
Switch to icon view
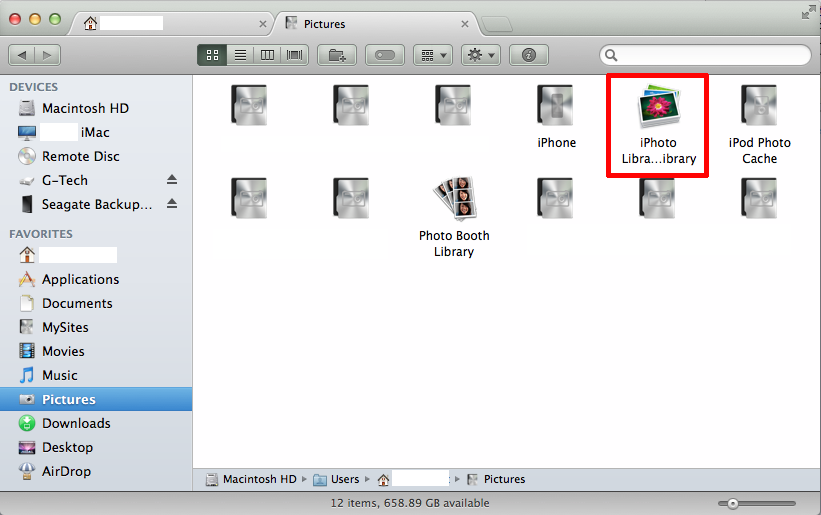tap(212, 55)
